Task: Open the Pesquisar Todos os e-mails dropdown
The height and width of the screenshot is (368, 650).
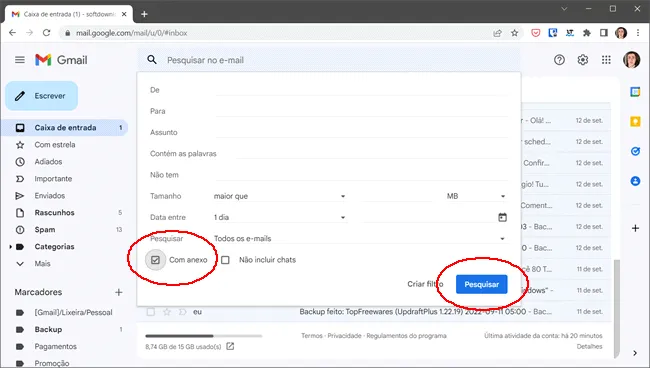Action: pos(360,239)
